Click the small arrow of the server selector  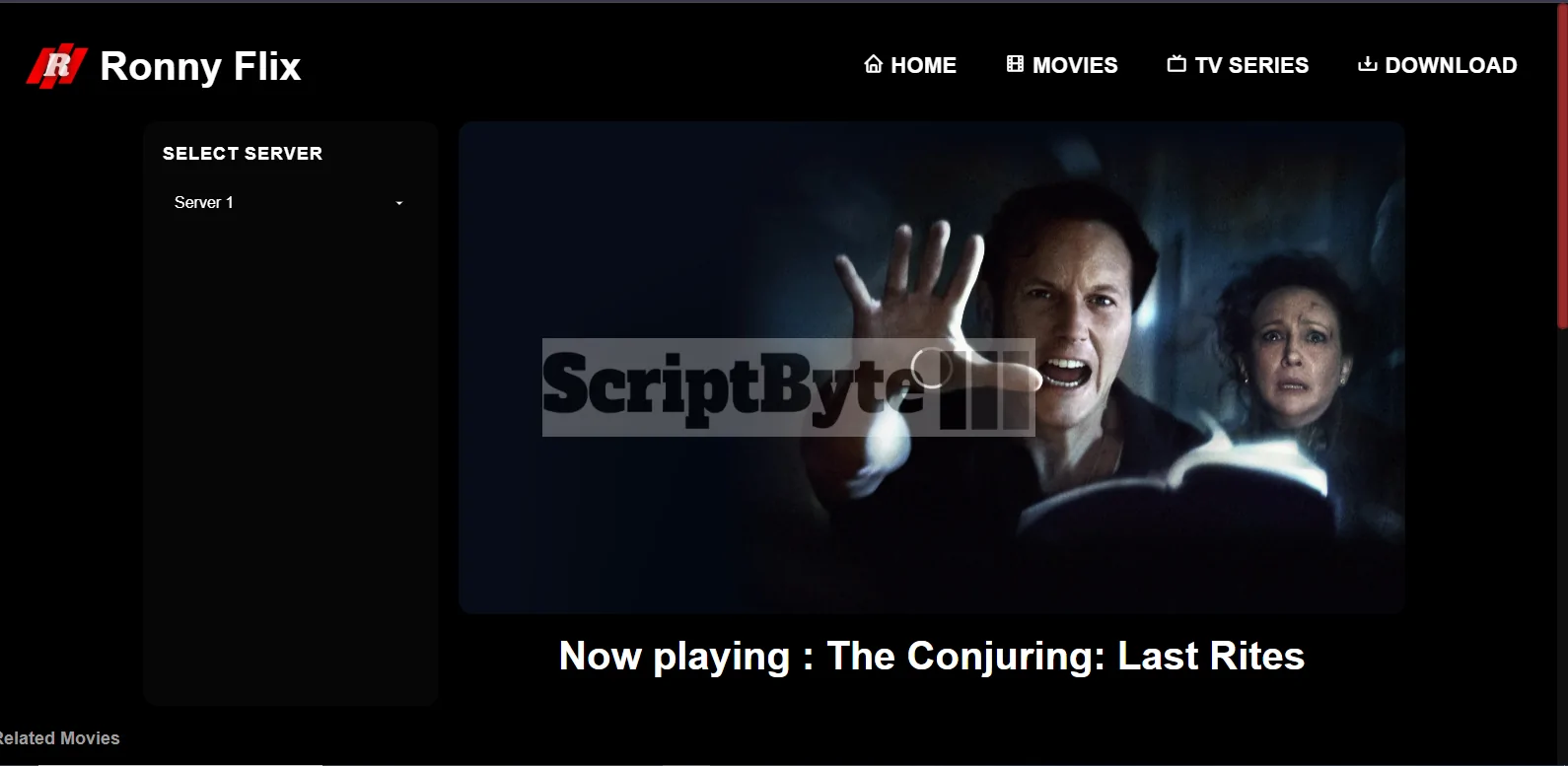point(399,203)
